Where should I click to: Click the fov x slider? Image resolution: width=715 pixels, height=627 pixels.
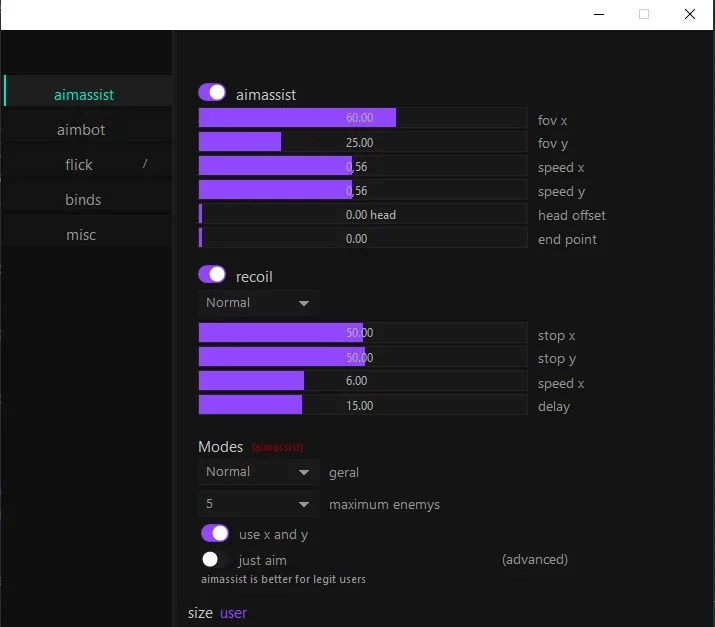[363, 118]
